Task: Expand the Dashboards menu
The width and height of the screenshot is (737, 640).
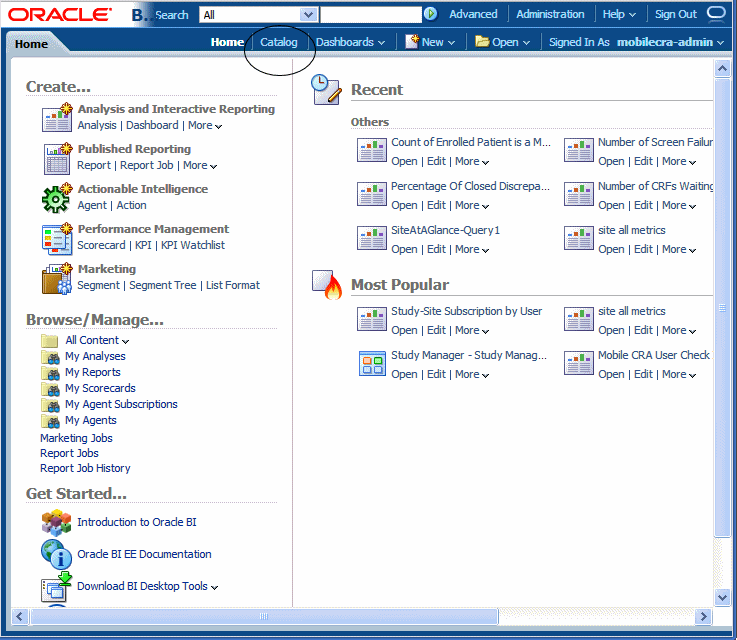Action: pyautogui.click(x=350, y=42)
